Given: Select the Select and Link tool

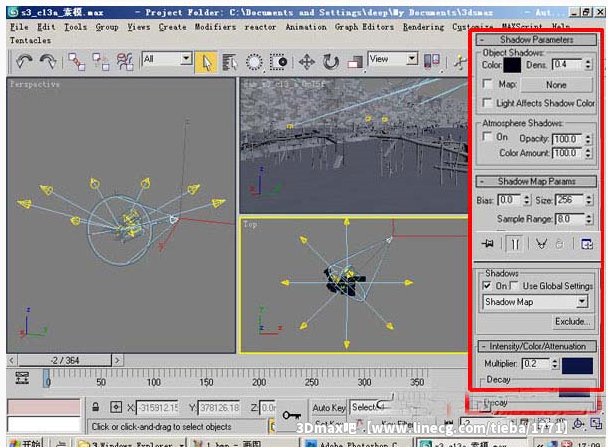Looking at the screenshot, I should [x=76, y=62].
